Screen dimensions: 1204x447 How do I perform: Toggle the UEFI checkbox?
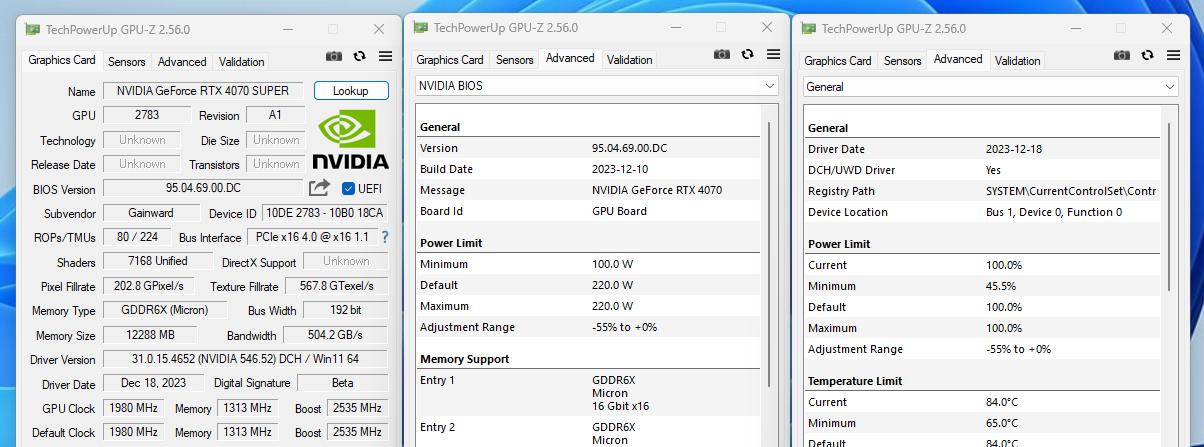coord(348,188)
